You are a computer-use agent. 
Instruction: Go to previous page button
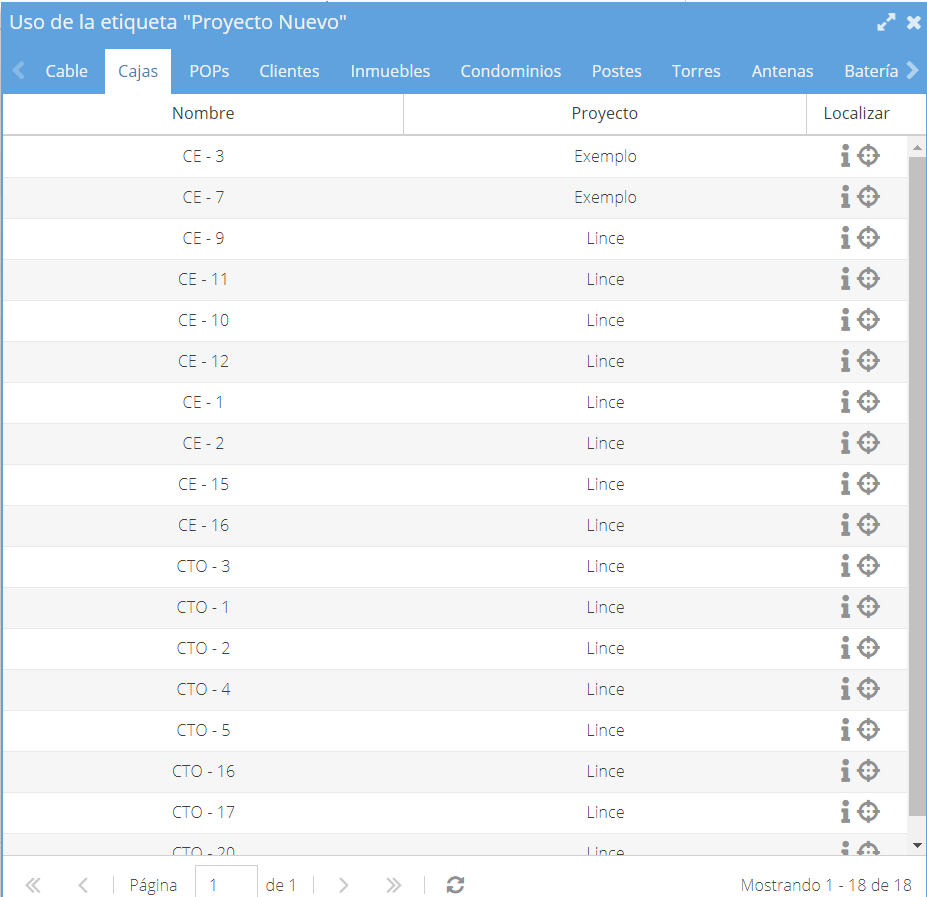pyautogui.click(x=83, y=885)
